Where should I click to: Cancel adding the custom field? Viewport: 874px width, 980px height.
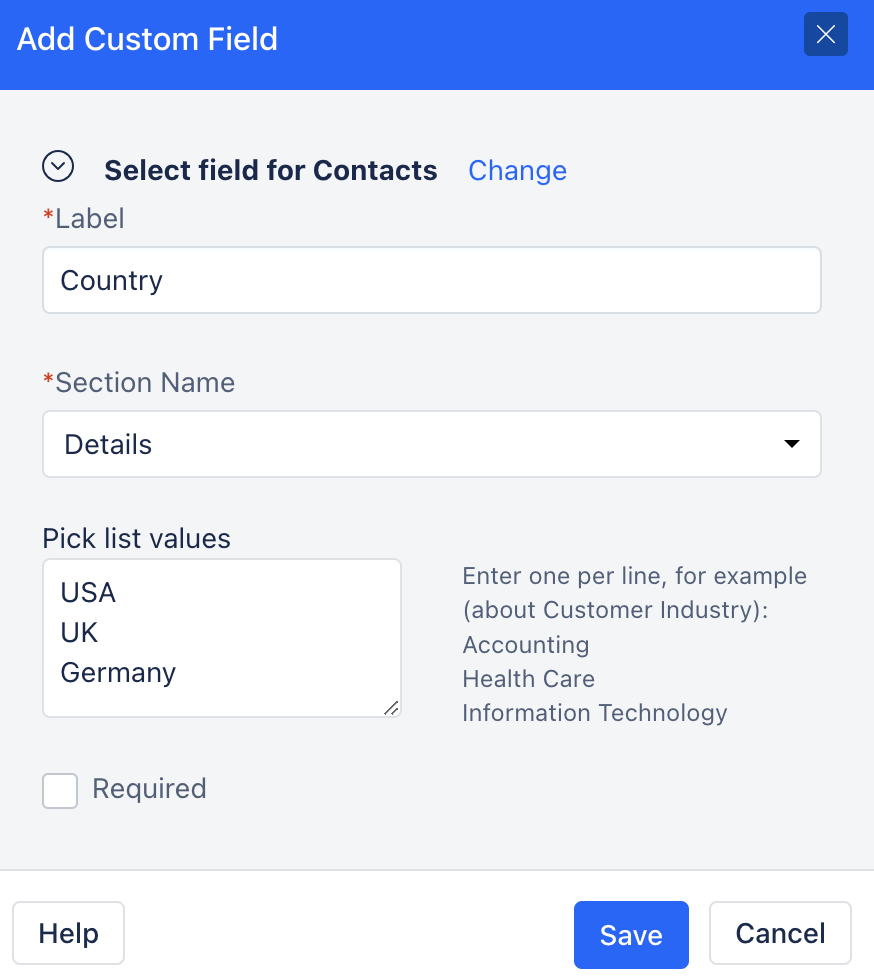(780, 933)
